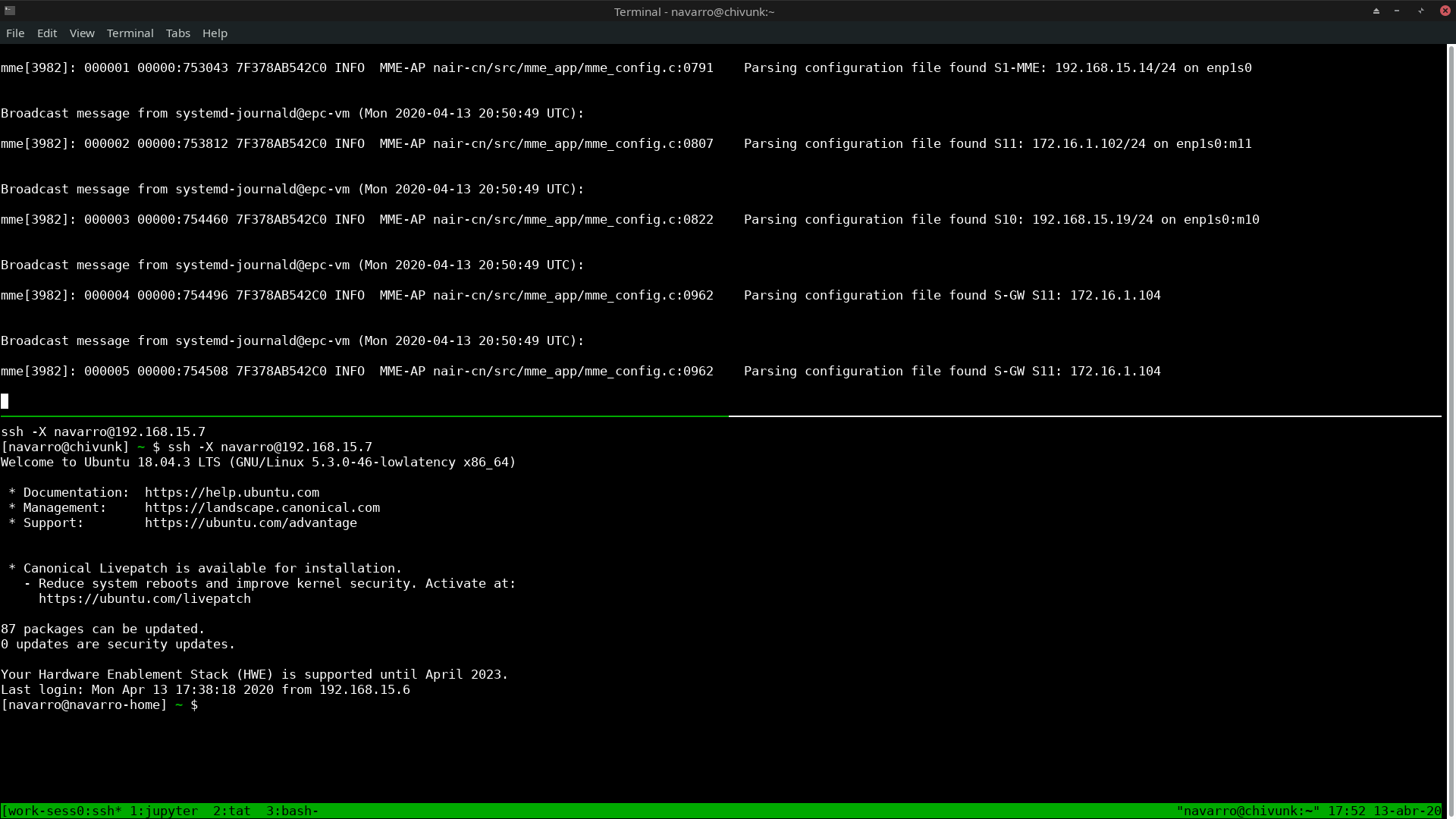1456x819 pixels.
Task: Roll up window with the shade arrow button
Action: pos(1376,11)
